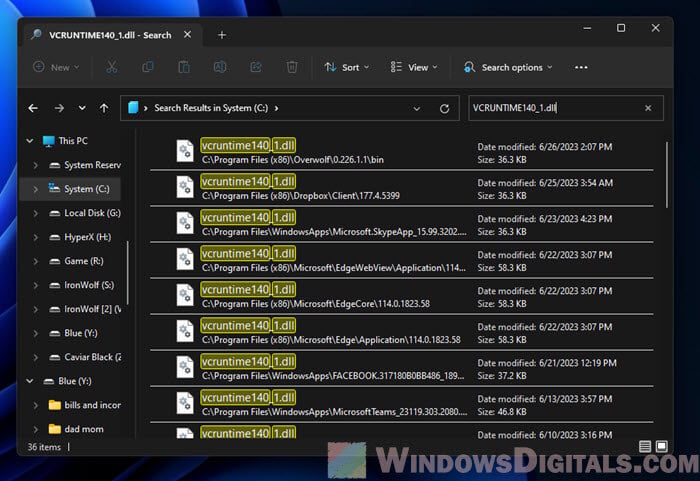The height and width of the screenshot is (481, 700).
Task: Refresh the search results
Action: 444,109
